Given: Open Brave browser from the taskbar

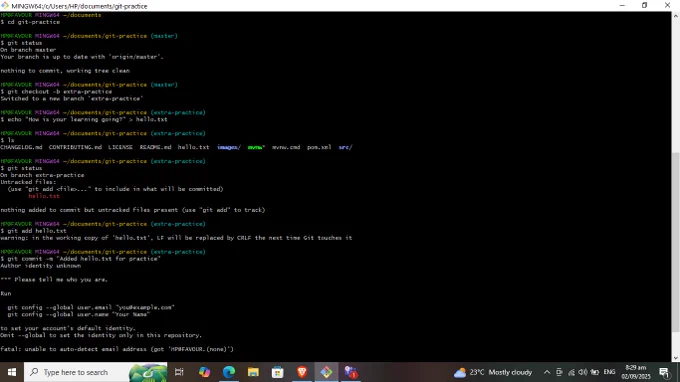Looking at the screenshot, I should 302,372.
